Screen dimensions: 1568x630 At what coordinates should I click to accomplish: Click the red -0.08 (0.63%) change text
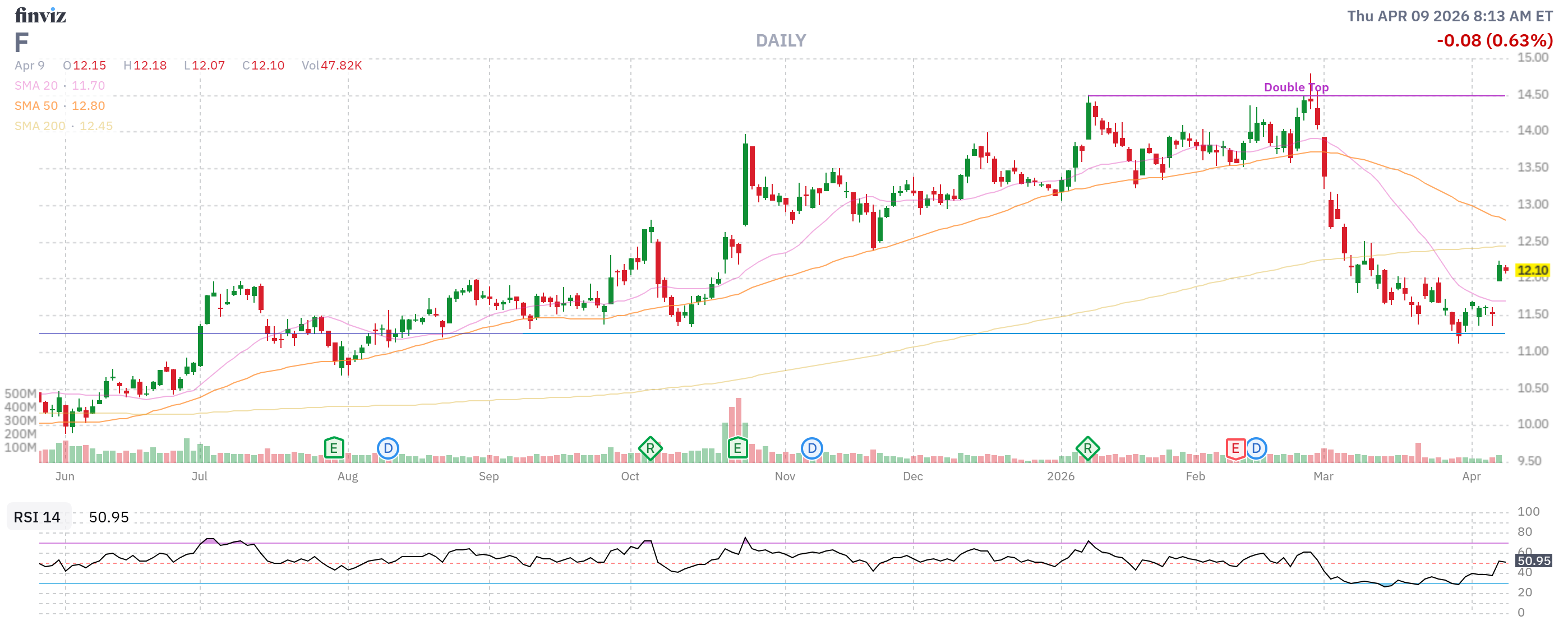pos(1494,41)
